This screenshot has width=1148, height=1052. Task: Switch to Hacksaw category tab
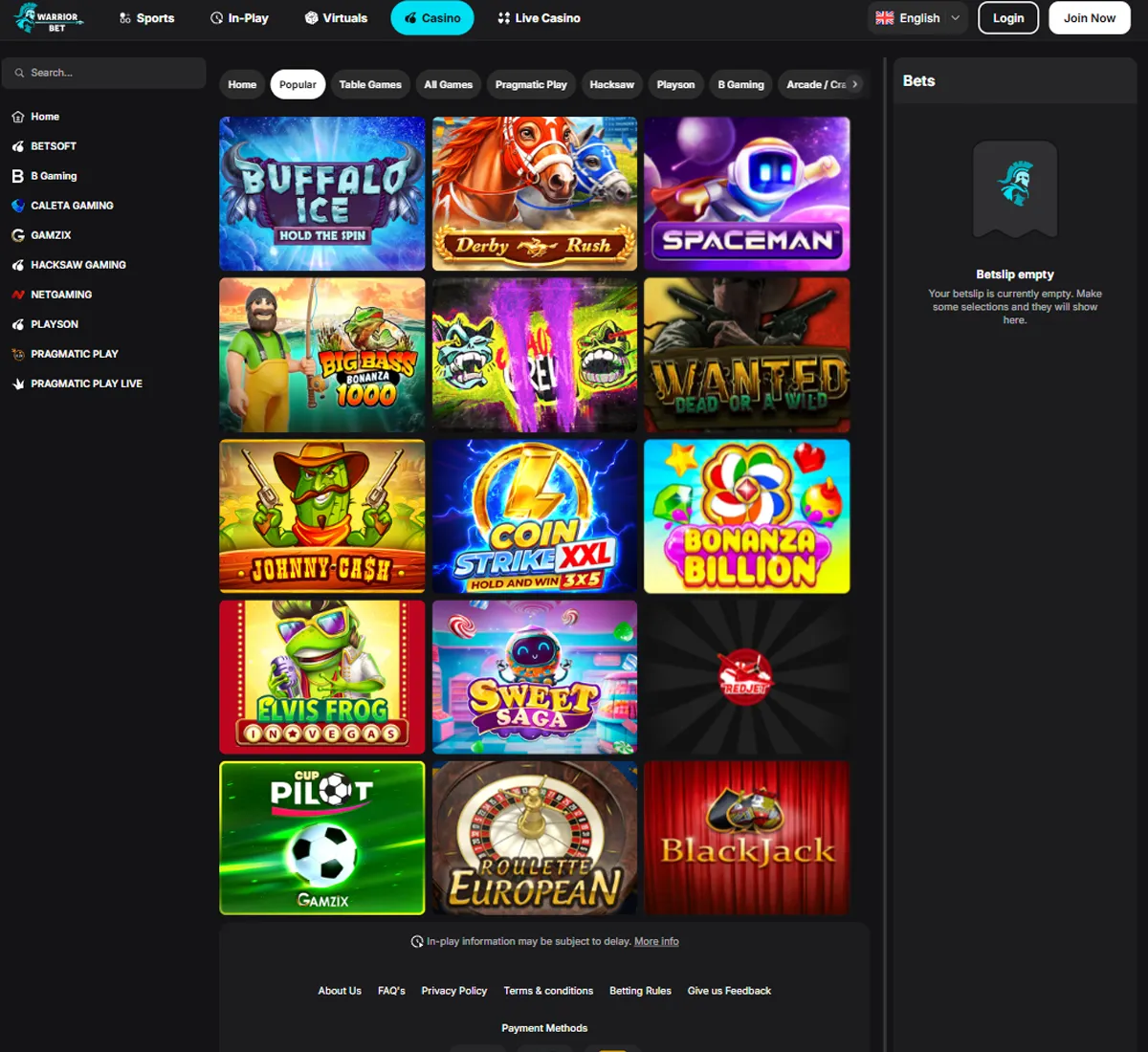coord(612,84)
